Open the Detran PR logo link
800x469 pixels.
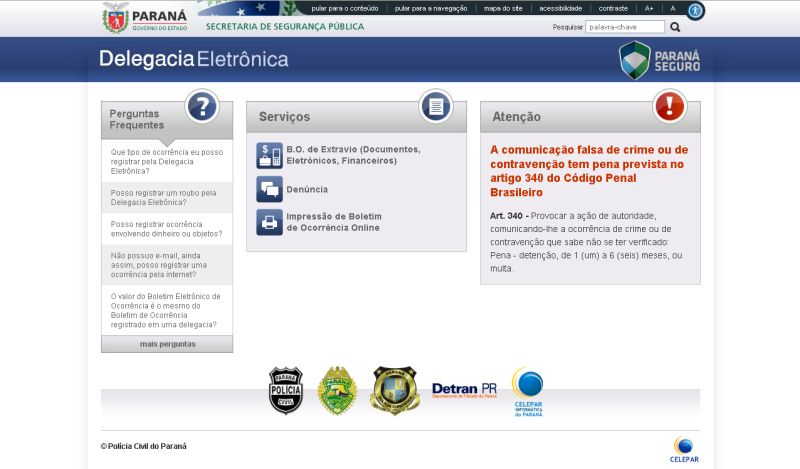tap(464, 390)
